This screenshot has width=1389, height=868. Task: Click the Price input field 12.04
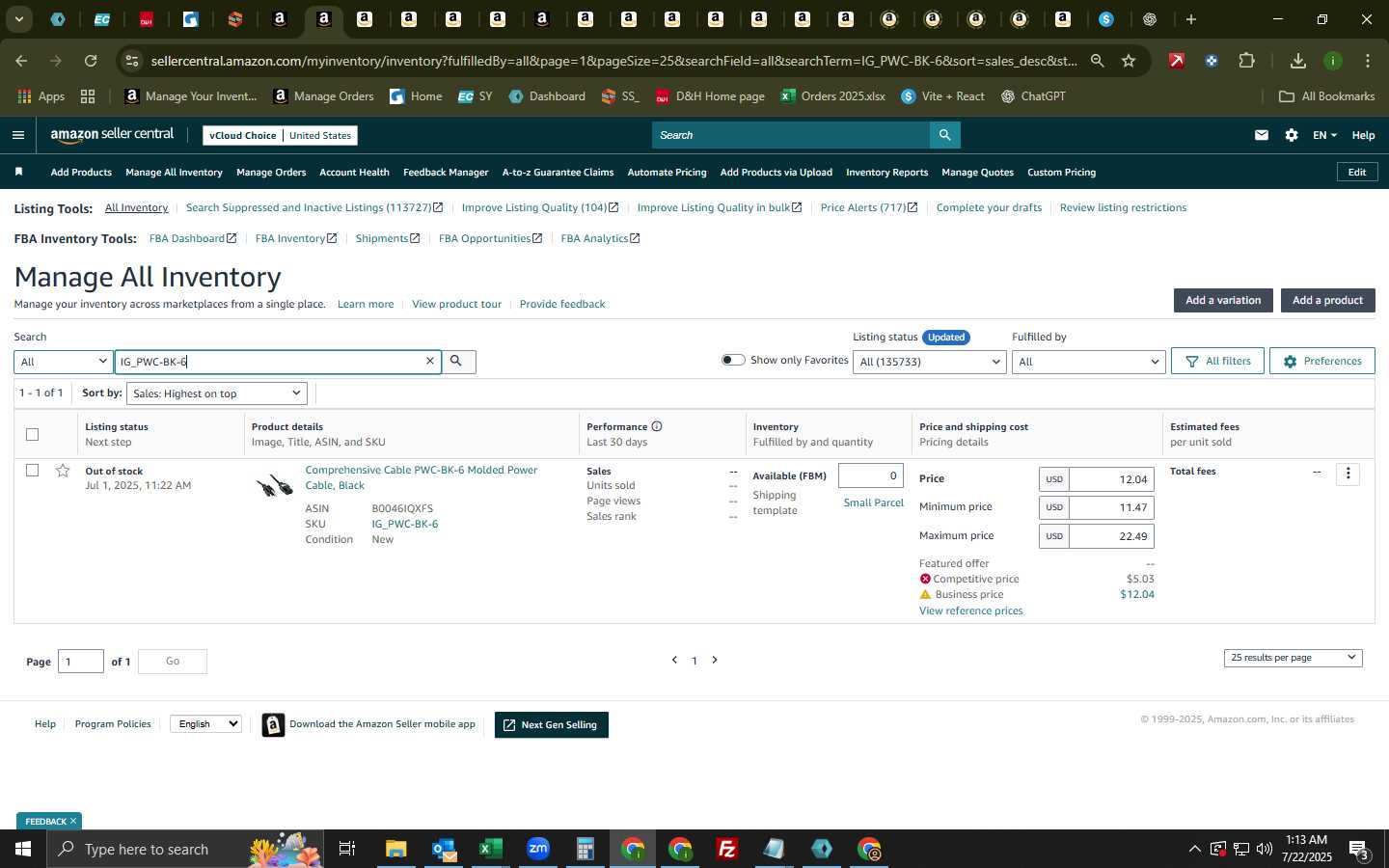coord(1111,479)
